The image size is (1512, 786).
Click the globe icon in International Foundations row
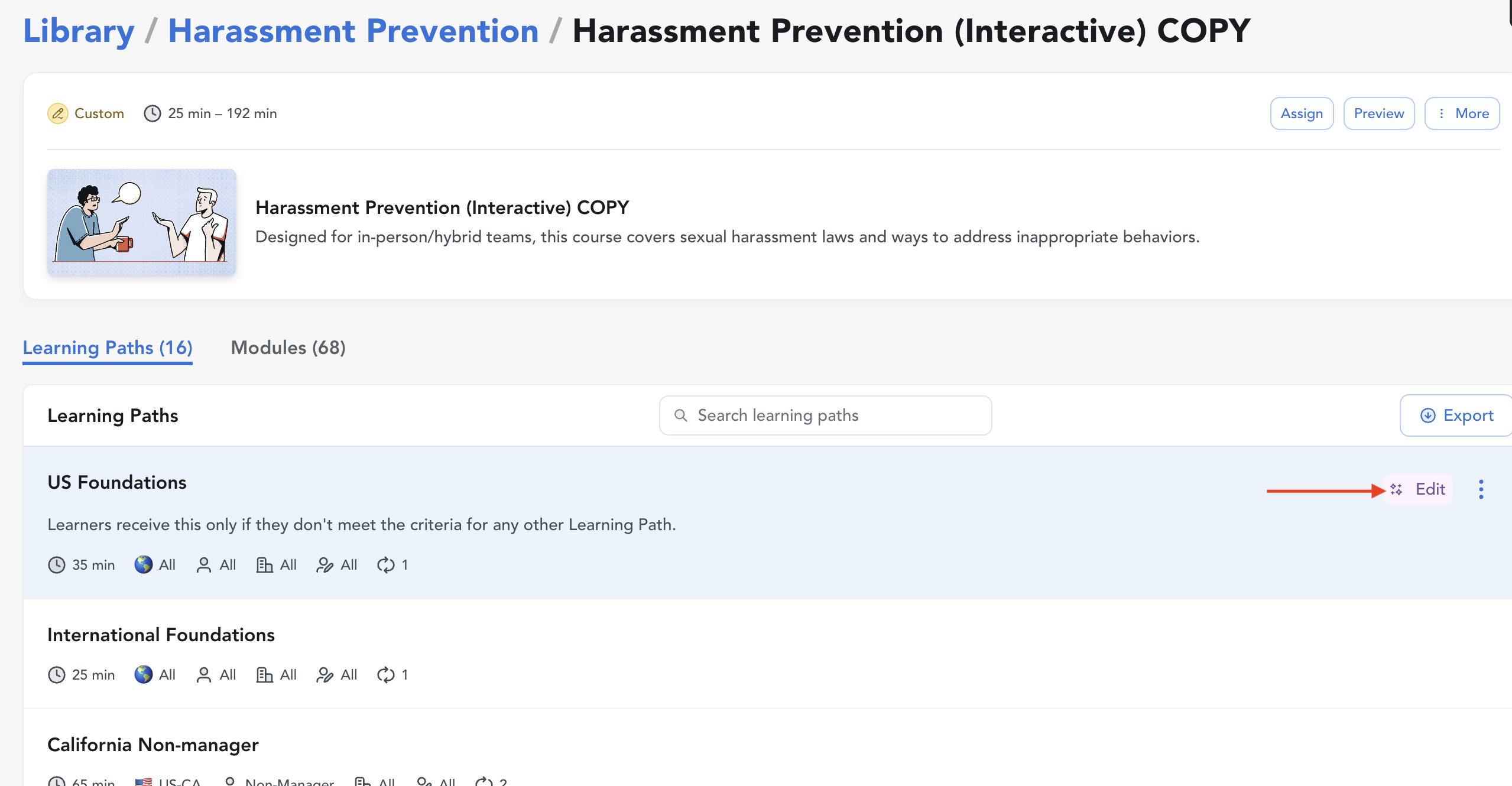(x=143, y=675)
